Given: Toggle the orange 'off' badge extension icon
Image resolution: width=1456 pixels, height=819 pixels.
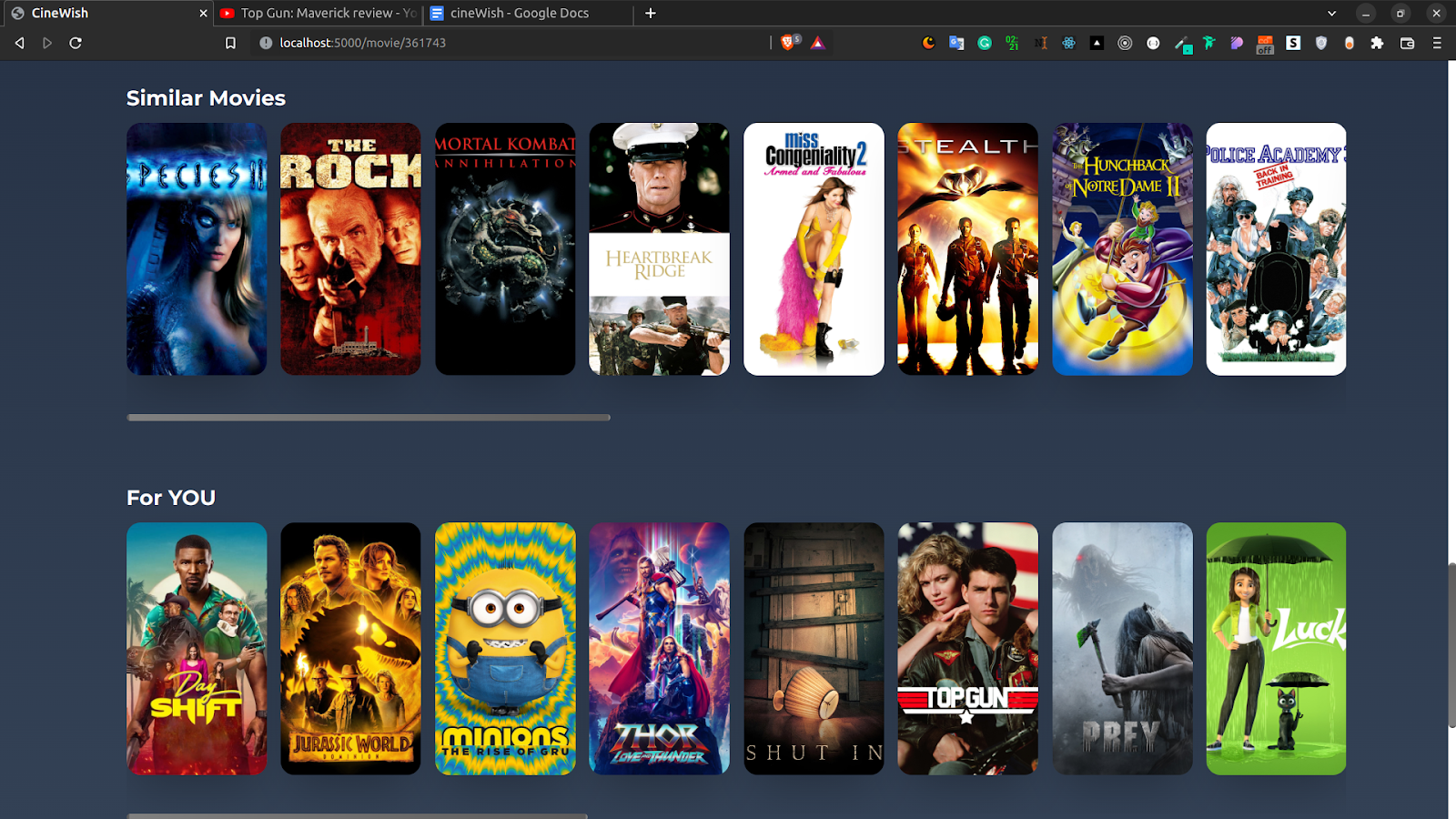Looking at the screenshot, I should (1265, 44).
